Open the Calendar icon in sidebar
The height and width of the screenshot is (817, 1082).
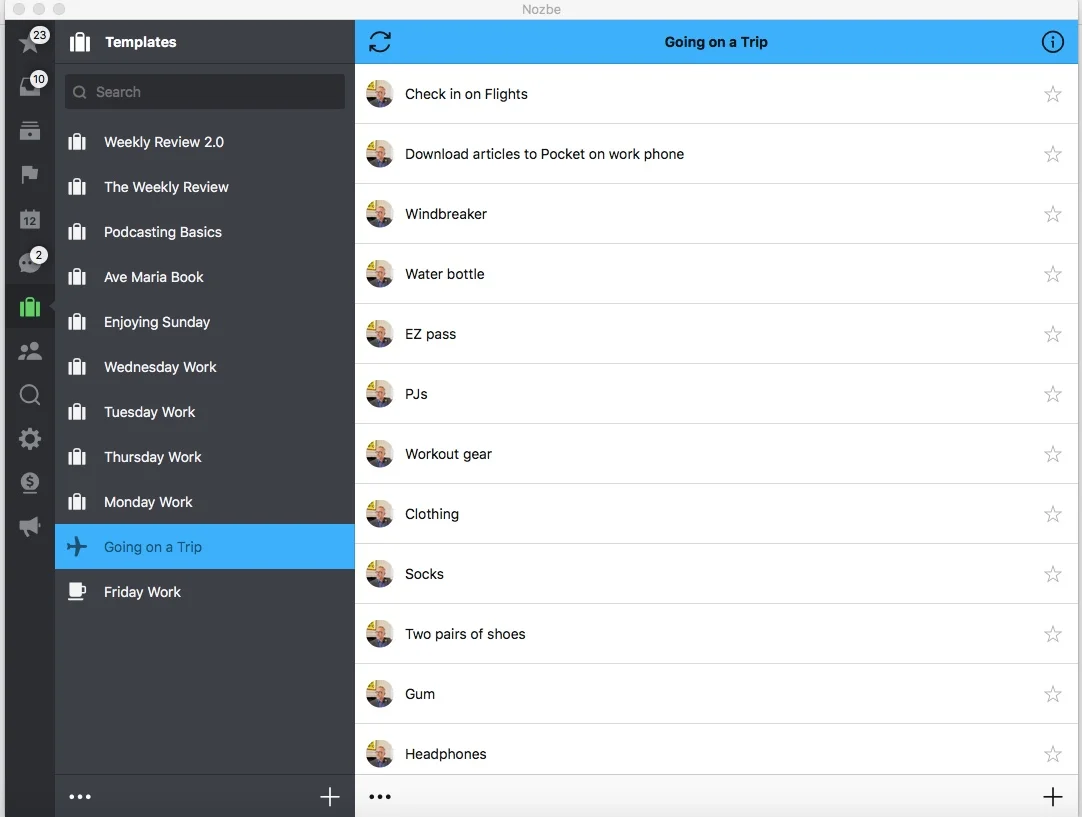(x=30, y=219)
